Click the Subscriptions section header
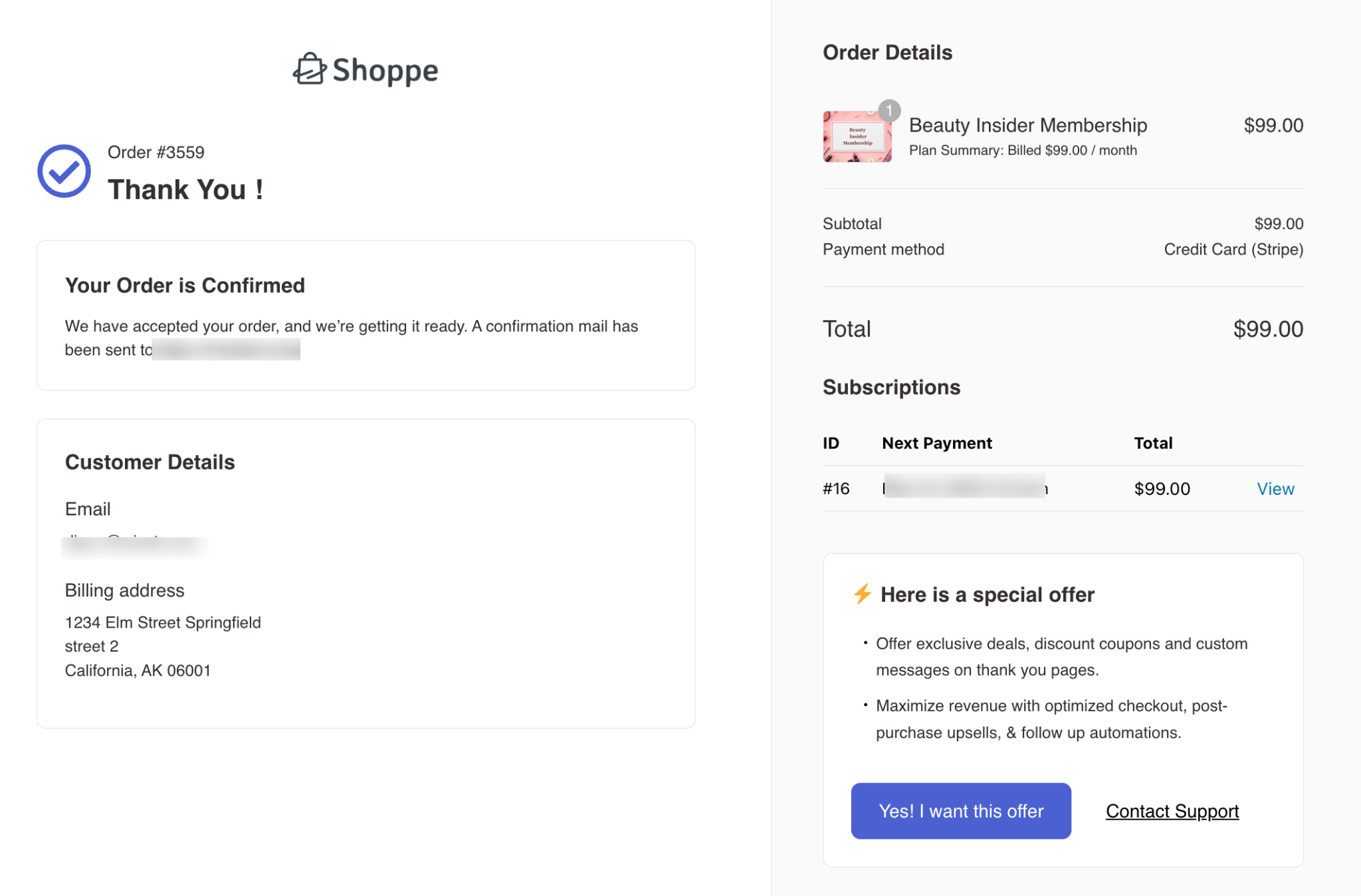 (891, 387)
